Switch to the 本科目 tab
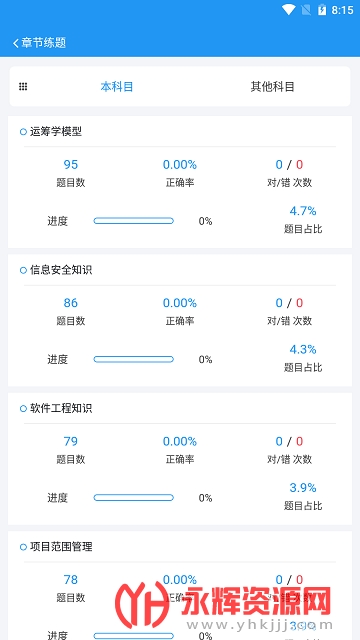 [x=117, y=87]
